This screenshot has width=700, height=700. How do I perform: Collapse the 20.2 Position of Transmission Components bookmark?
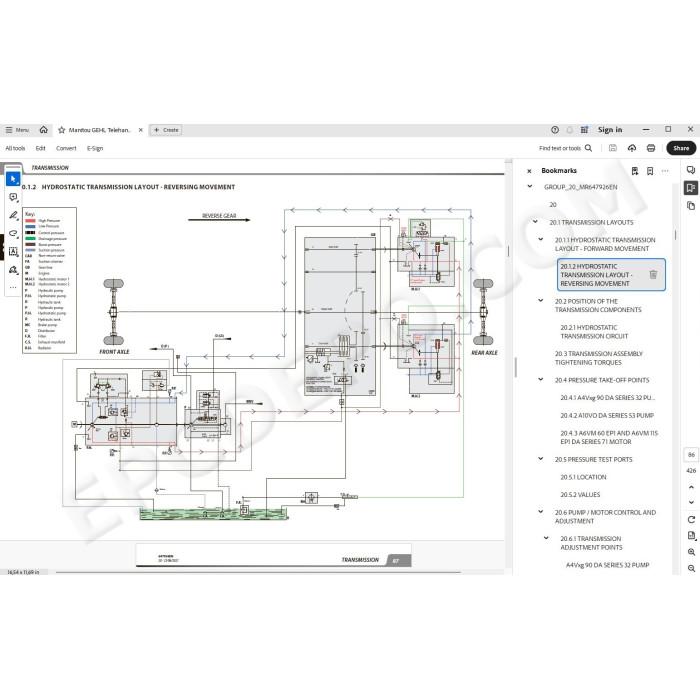click(x=541, y=301)
